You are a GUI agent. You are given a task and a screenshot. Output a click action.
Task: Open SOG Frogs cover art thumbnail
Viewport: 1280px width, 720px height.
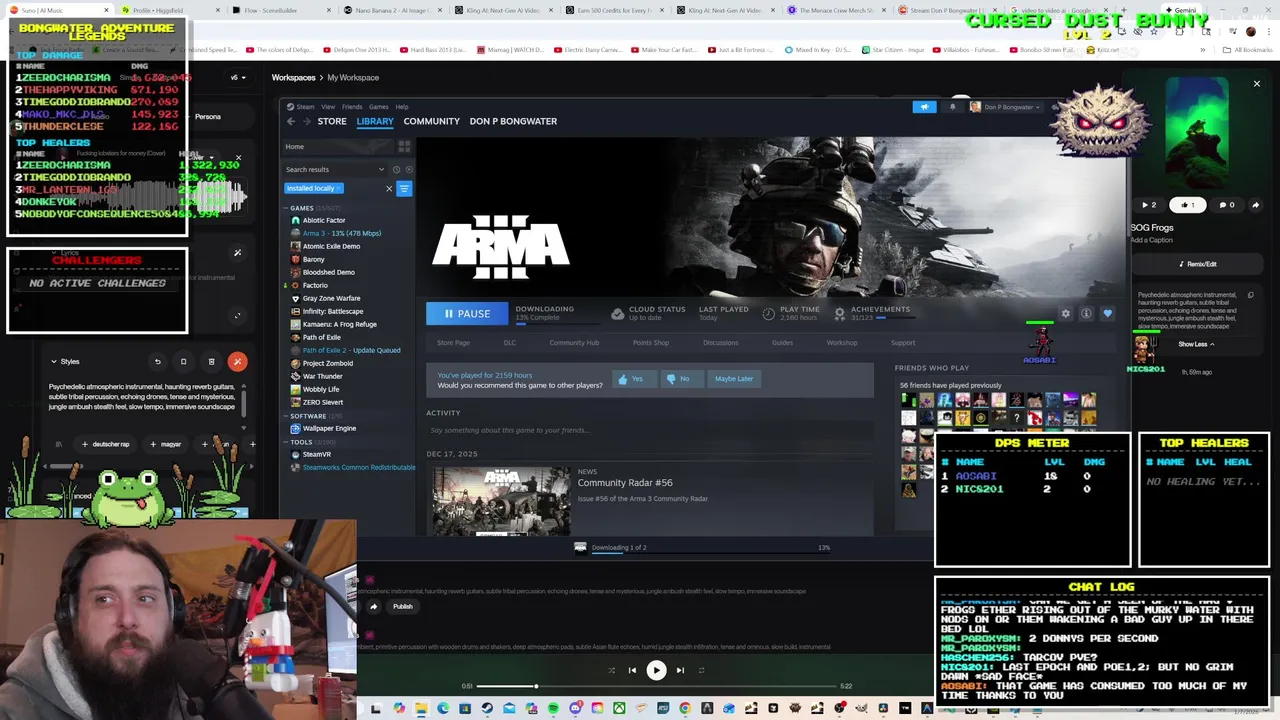point(1197,134)
